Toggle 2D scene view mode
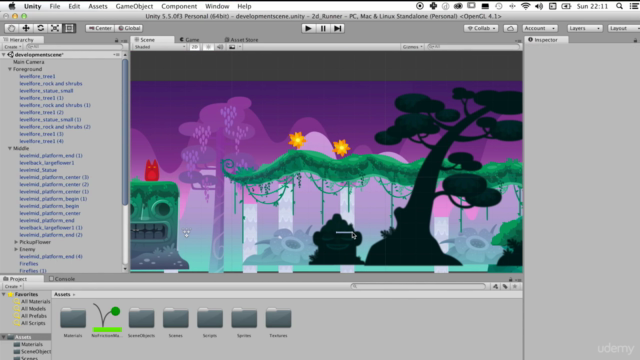This screenshot has height=360, width=640. pos(194,47)
